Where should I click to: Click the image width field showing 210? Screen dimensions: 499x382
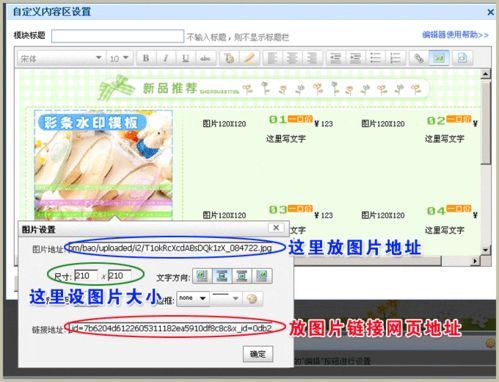(x=86, y=276)
